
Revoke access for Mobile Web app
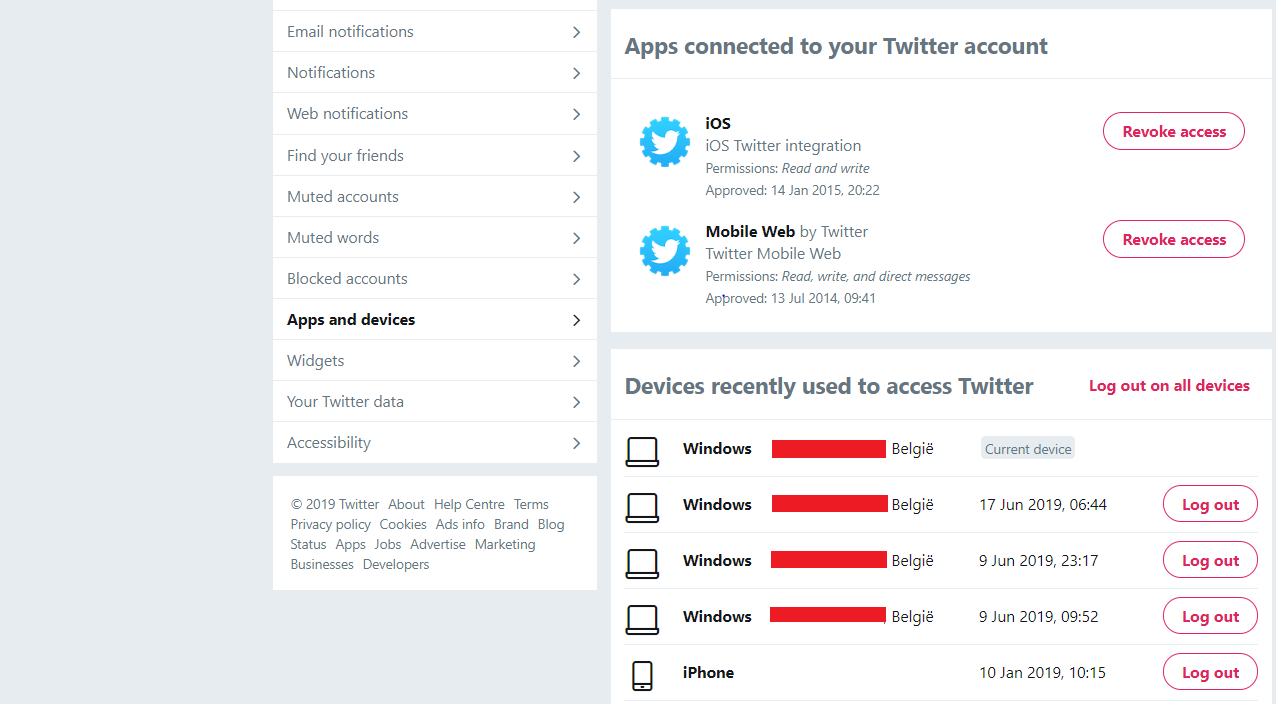[x=1174, y=239]
